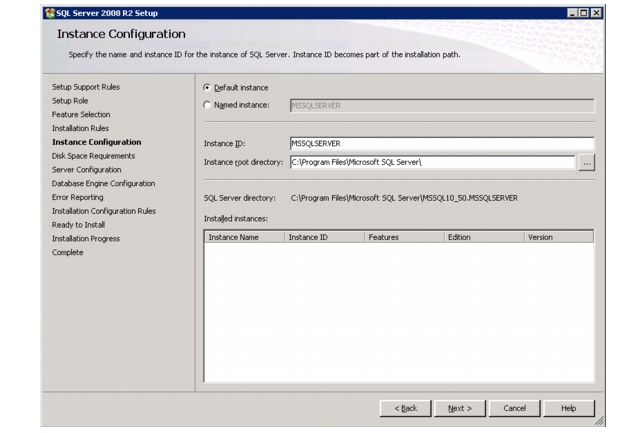The width and height of the screenshot is (640, 433).
Task: Click Setup Support Rules step
Action: 86,87
